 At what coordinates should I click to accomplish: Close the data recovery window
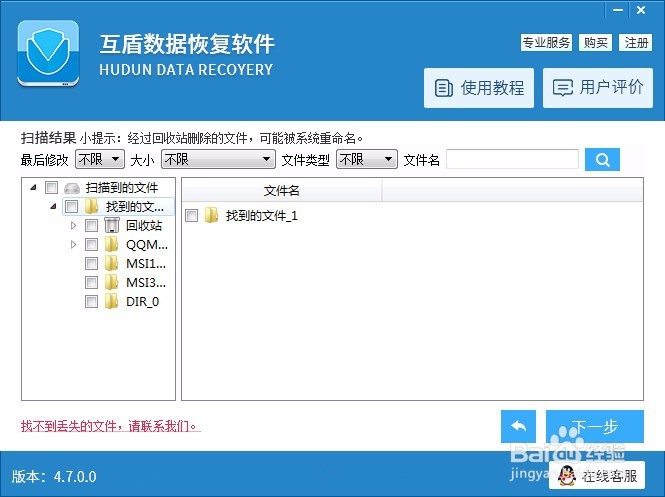(641, 10)
